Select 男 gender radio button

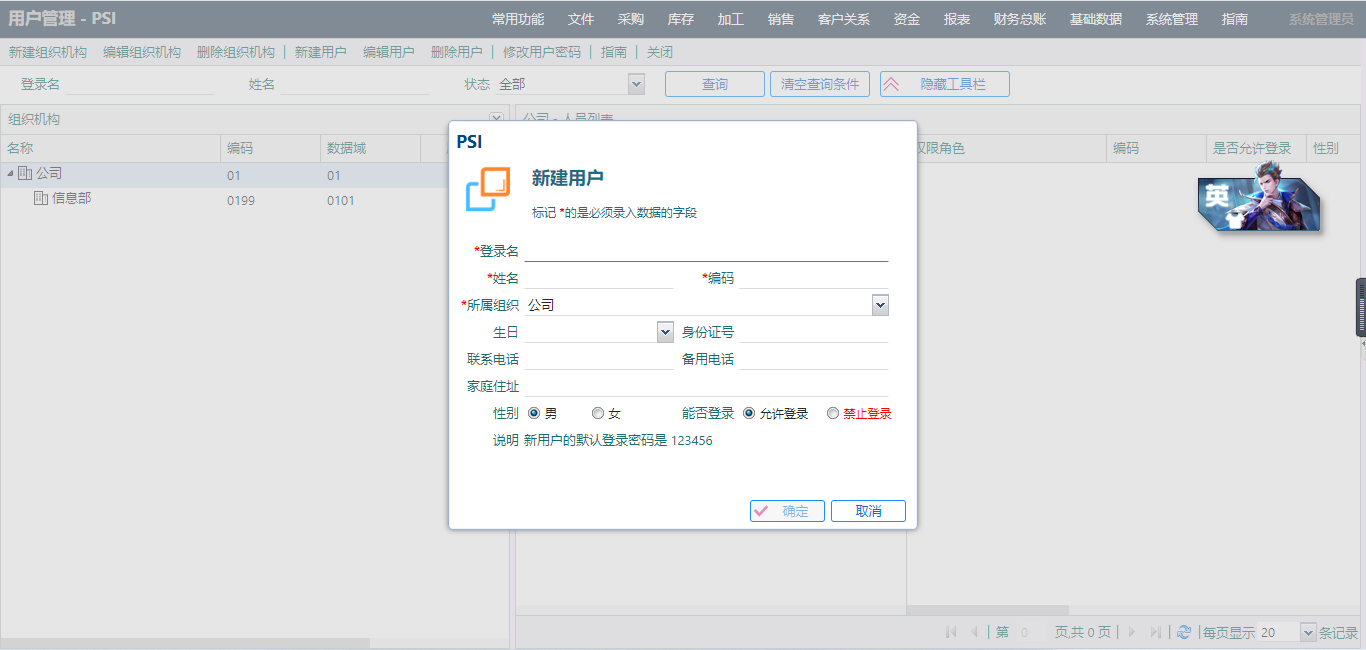534,413
